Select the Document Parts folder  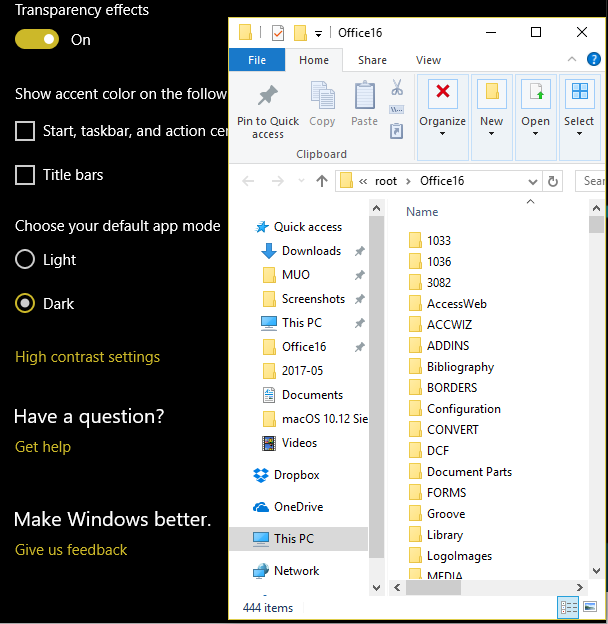pos(460,472)
